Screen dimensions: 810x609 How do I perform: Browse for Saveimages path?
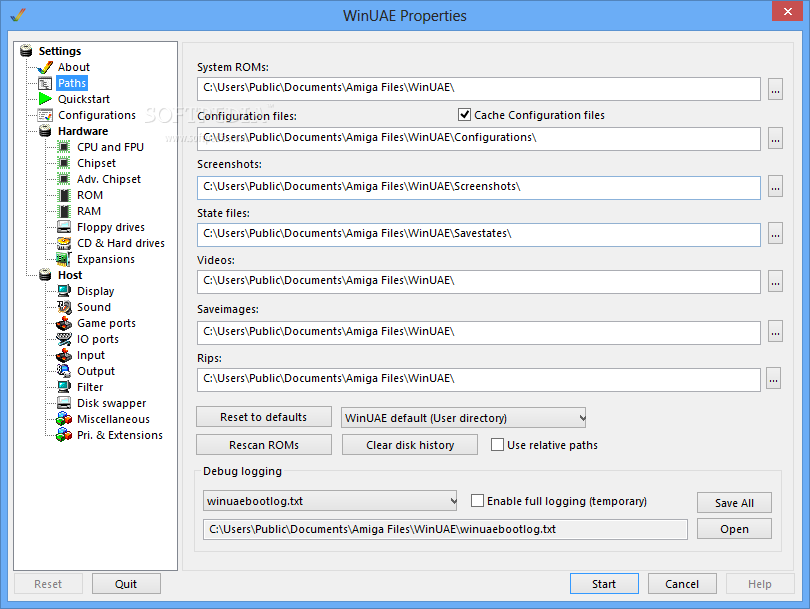(775, 332)
